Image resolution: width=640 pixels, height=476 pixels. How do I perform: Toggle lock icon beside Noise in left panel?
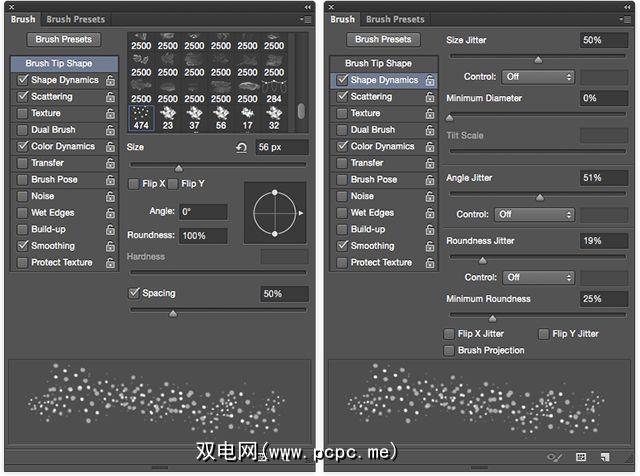click(x=110, y=196)
